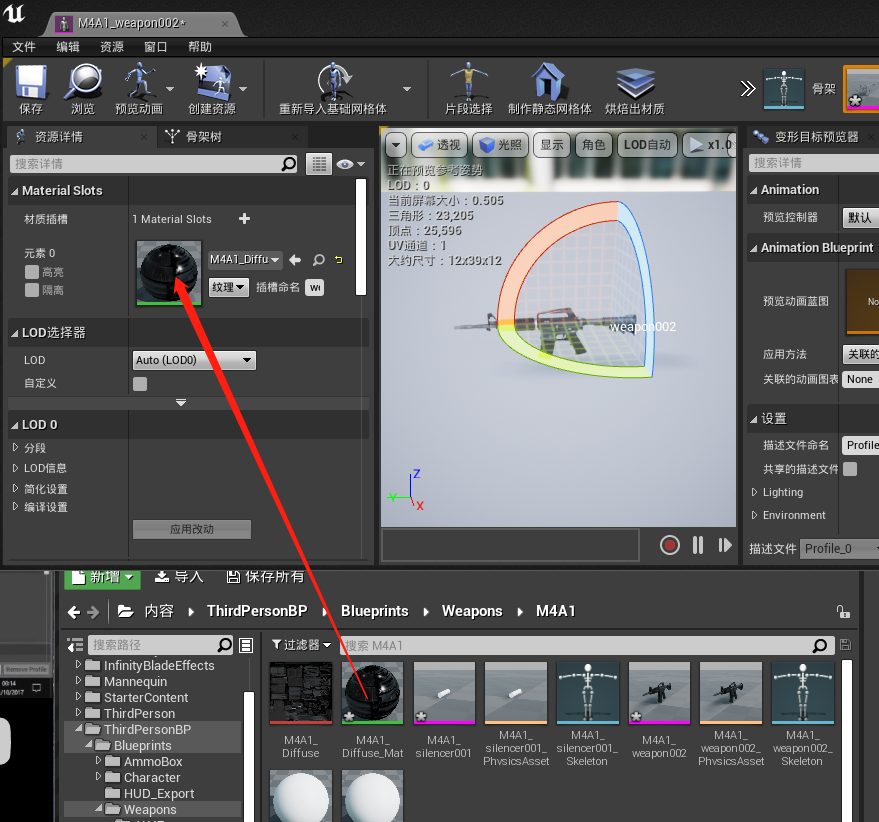879x822 pixels.
Task: Select M4A1_Diffuse_Mat asset thumbnail
Action: coord(372,693)
